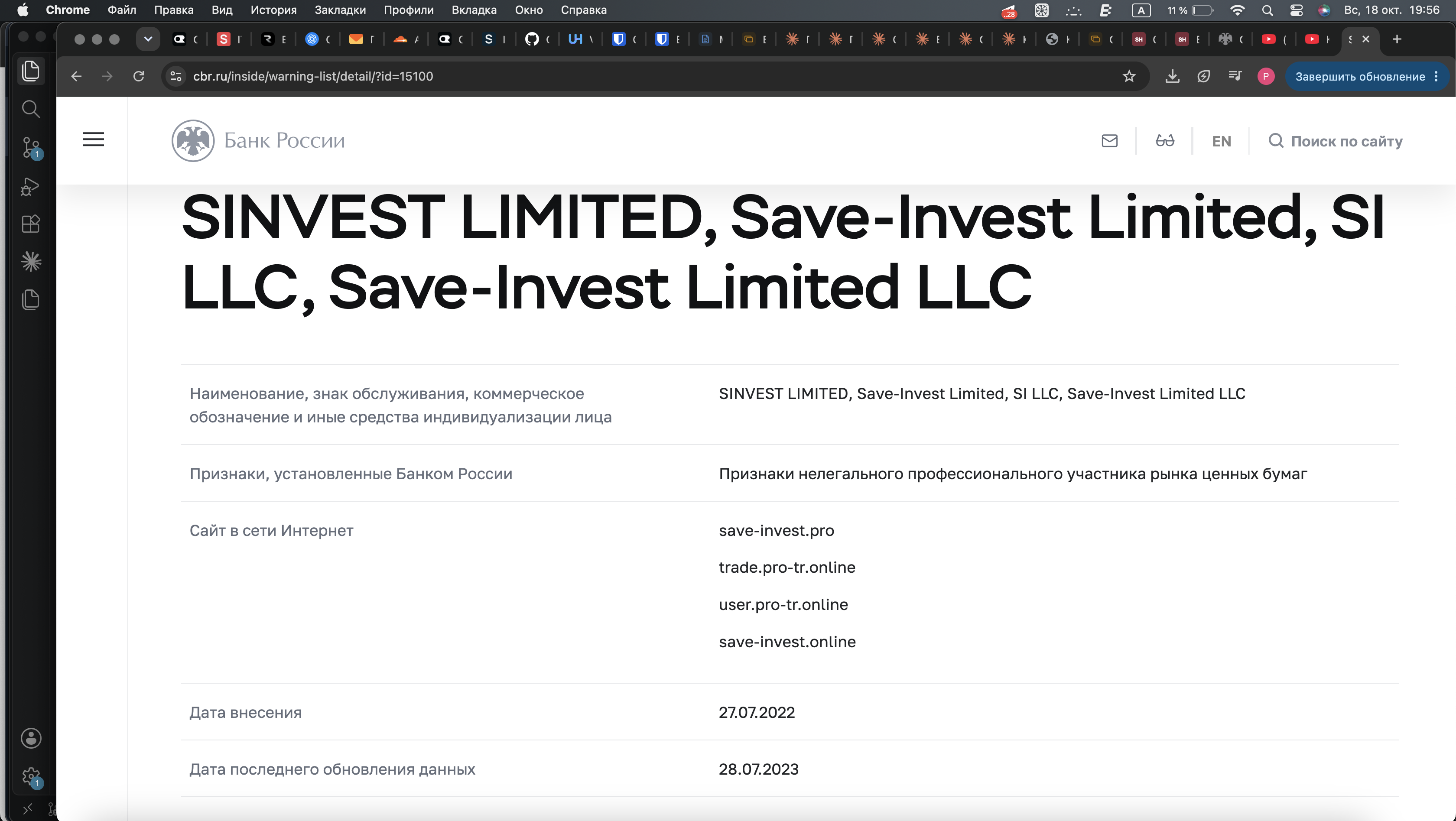Open VS Code Manage gear icon
This screenshot has width=1456, height=821.
click(30, 776)
